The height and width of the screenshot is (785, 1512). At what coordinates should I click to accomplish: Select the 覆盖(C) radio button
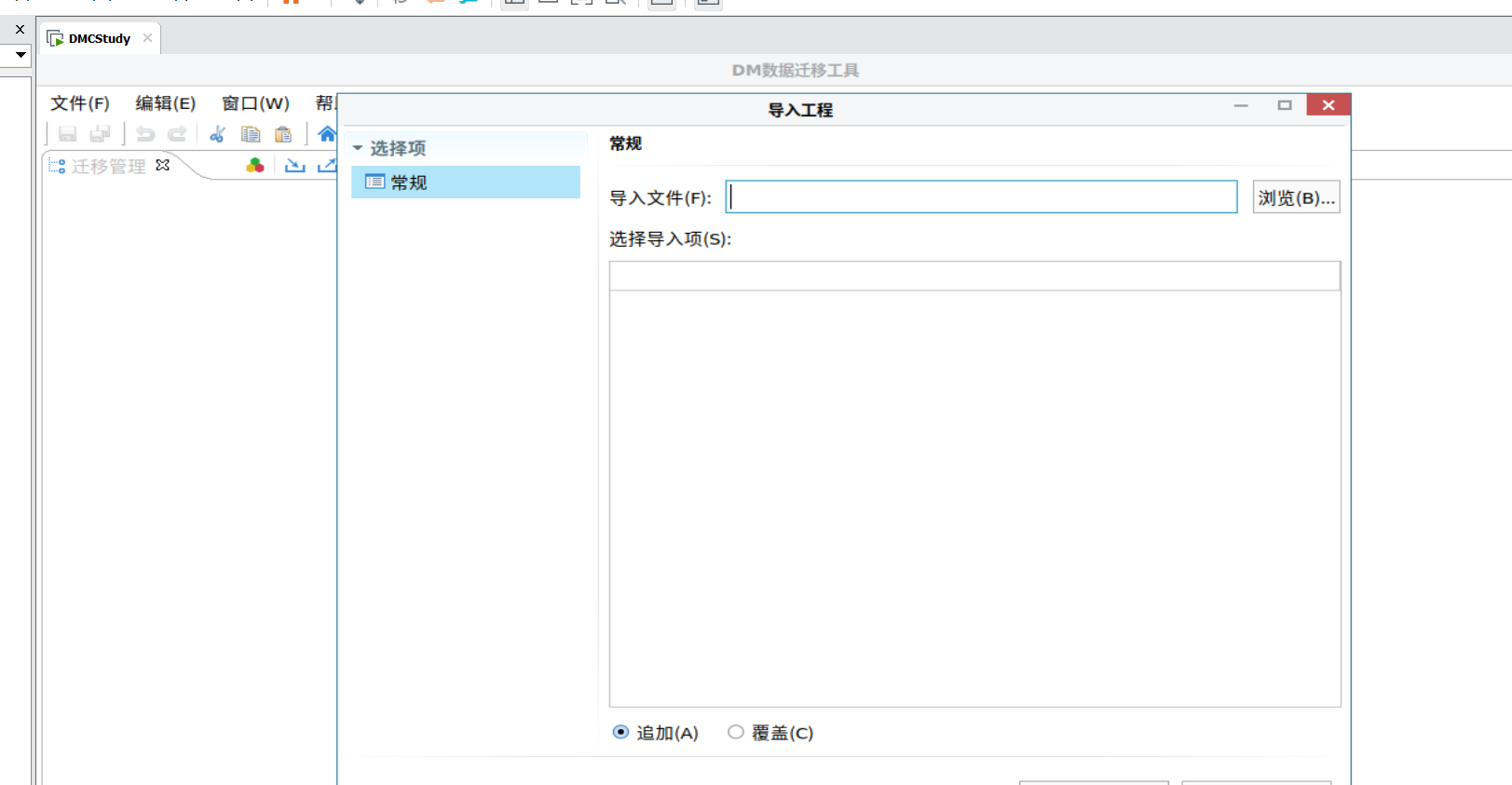click(736, 732)
